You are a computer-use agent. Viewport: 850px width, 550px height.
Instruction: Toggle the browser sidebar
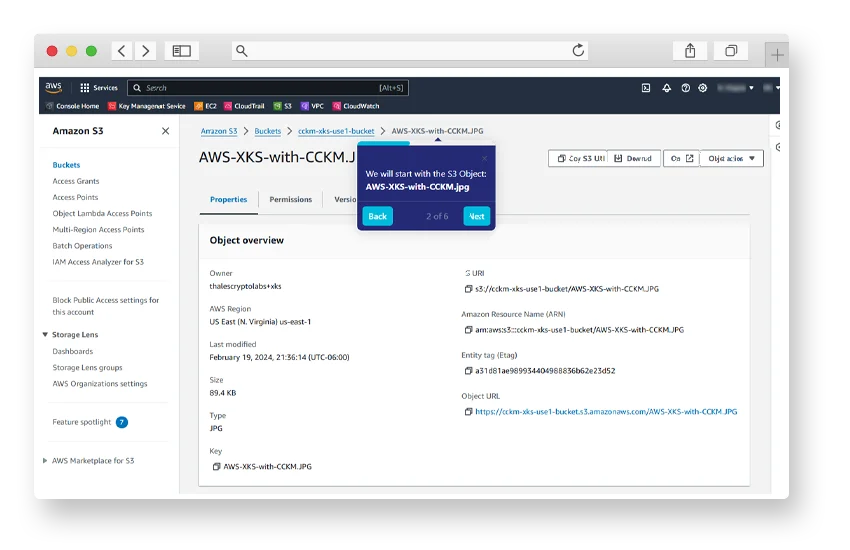182,51
